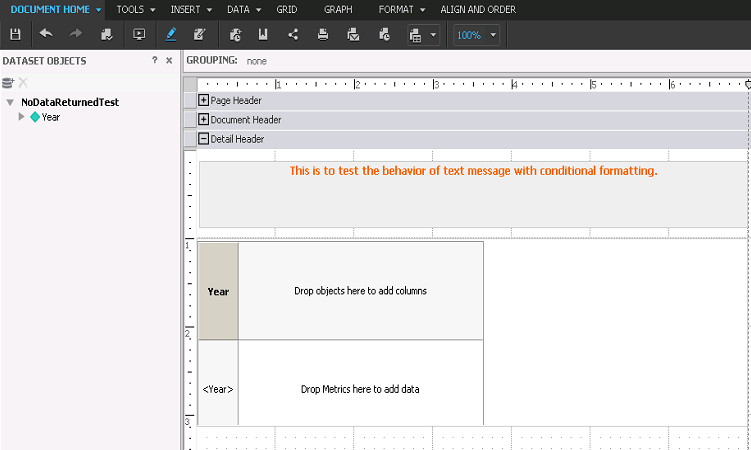Collapse the Detail Header section
The width and height of the screenshot is (751, 450).
coord(204,138)
